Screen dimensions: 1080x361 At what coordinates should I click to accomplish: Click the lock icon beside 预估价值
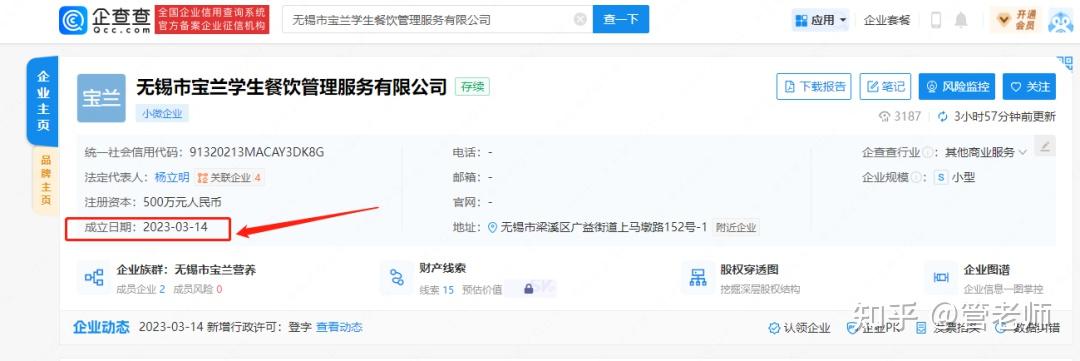click(x=528, y=289)
